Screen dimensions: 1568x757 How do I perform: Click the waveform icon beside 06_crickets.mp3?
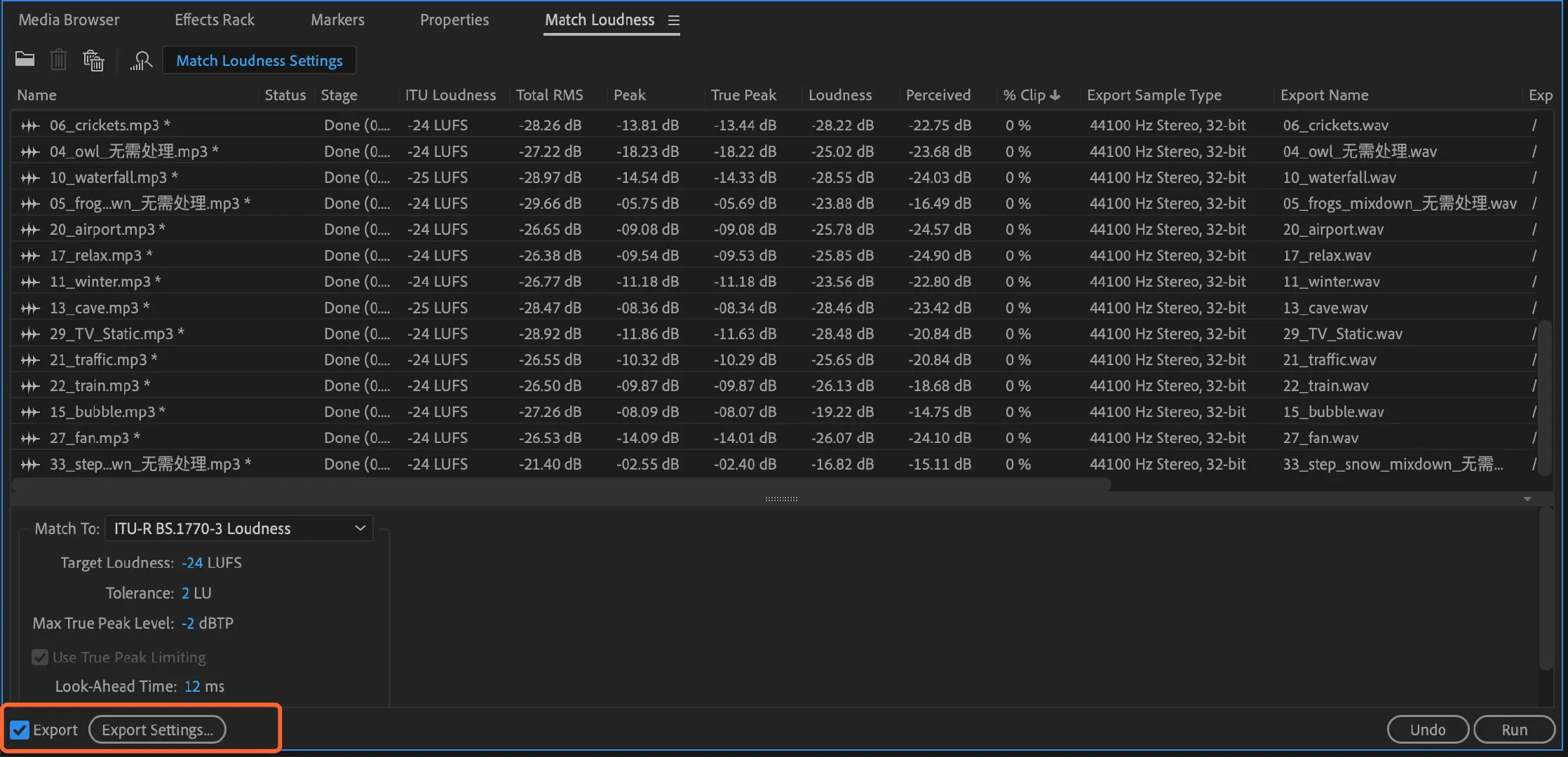[30, 125]
